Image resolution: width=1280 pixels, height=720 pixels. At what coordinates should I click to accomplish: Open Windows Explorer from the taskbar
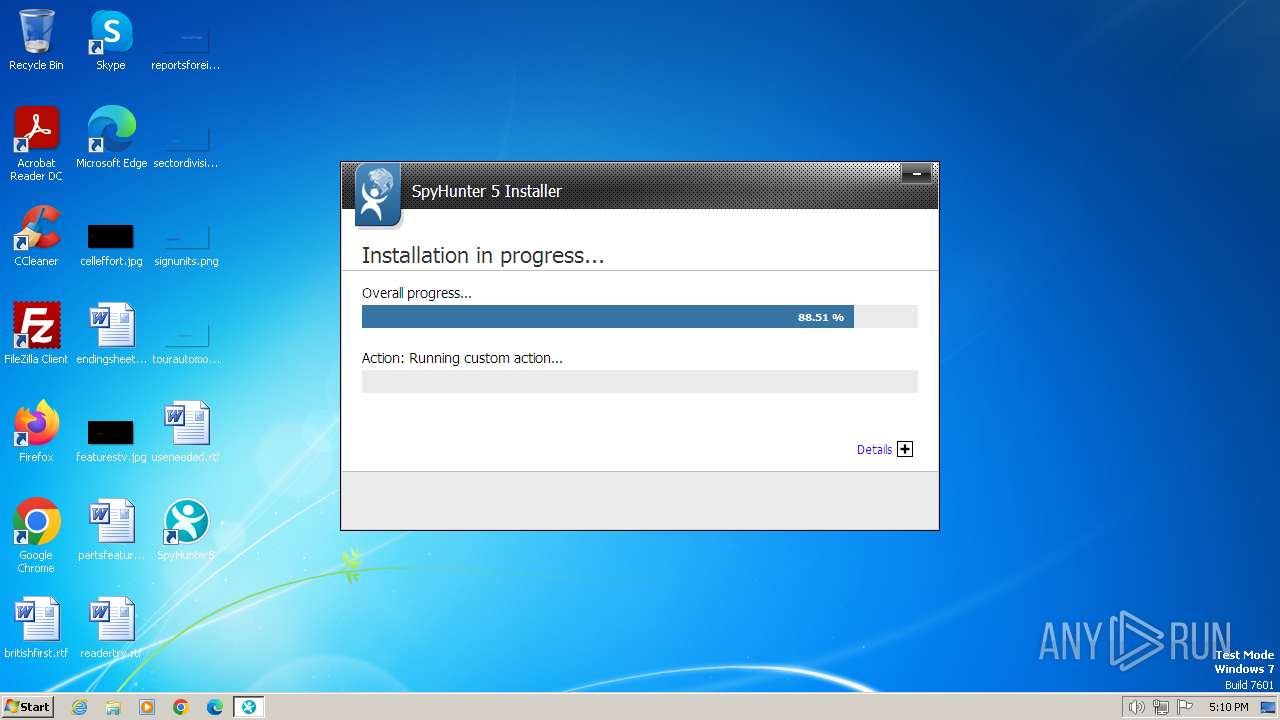point(113,707)
